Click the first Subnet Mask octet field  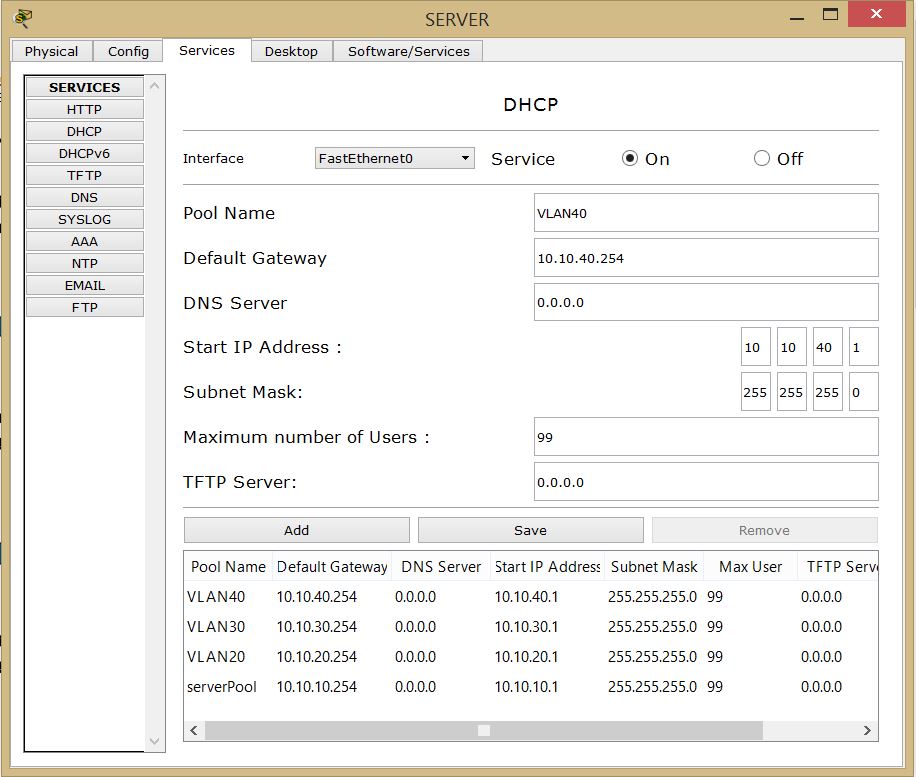pos(755,392)
